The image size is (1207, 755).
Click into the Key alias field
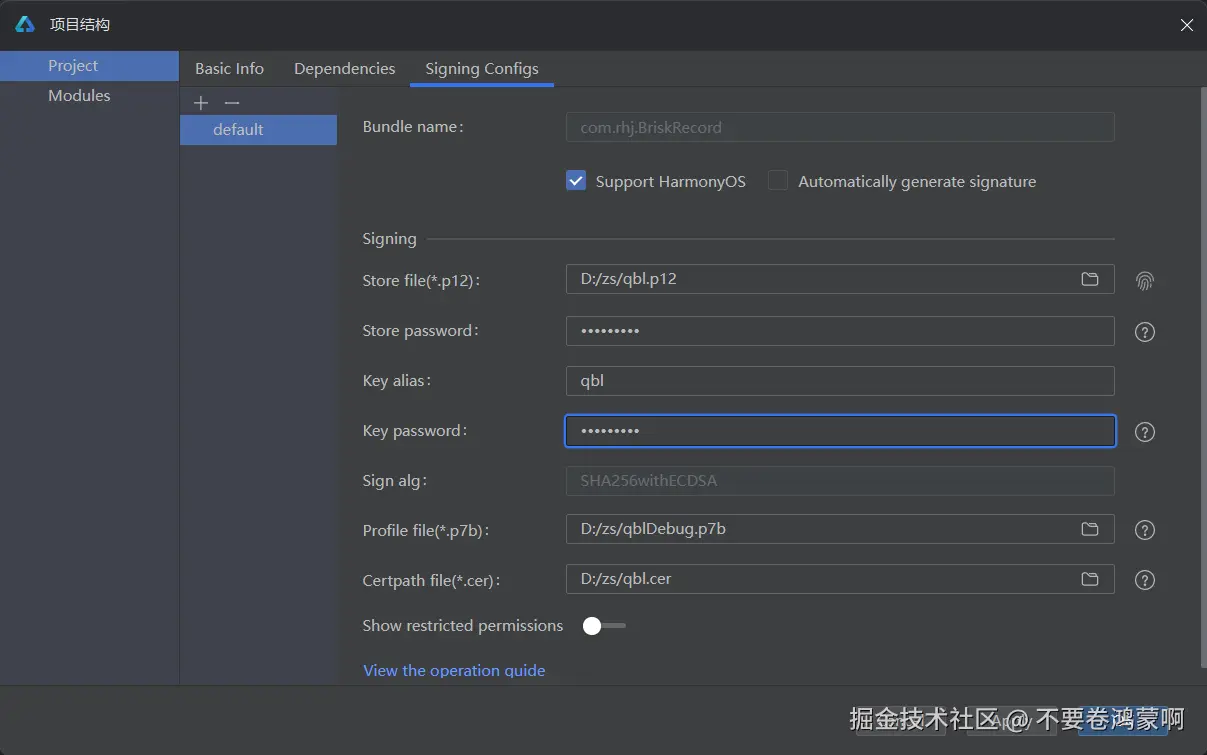point(839,381)
